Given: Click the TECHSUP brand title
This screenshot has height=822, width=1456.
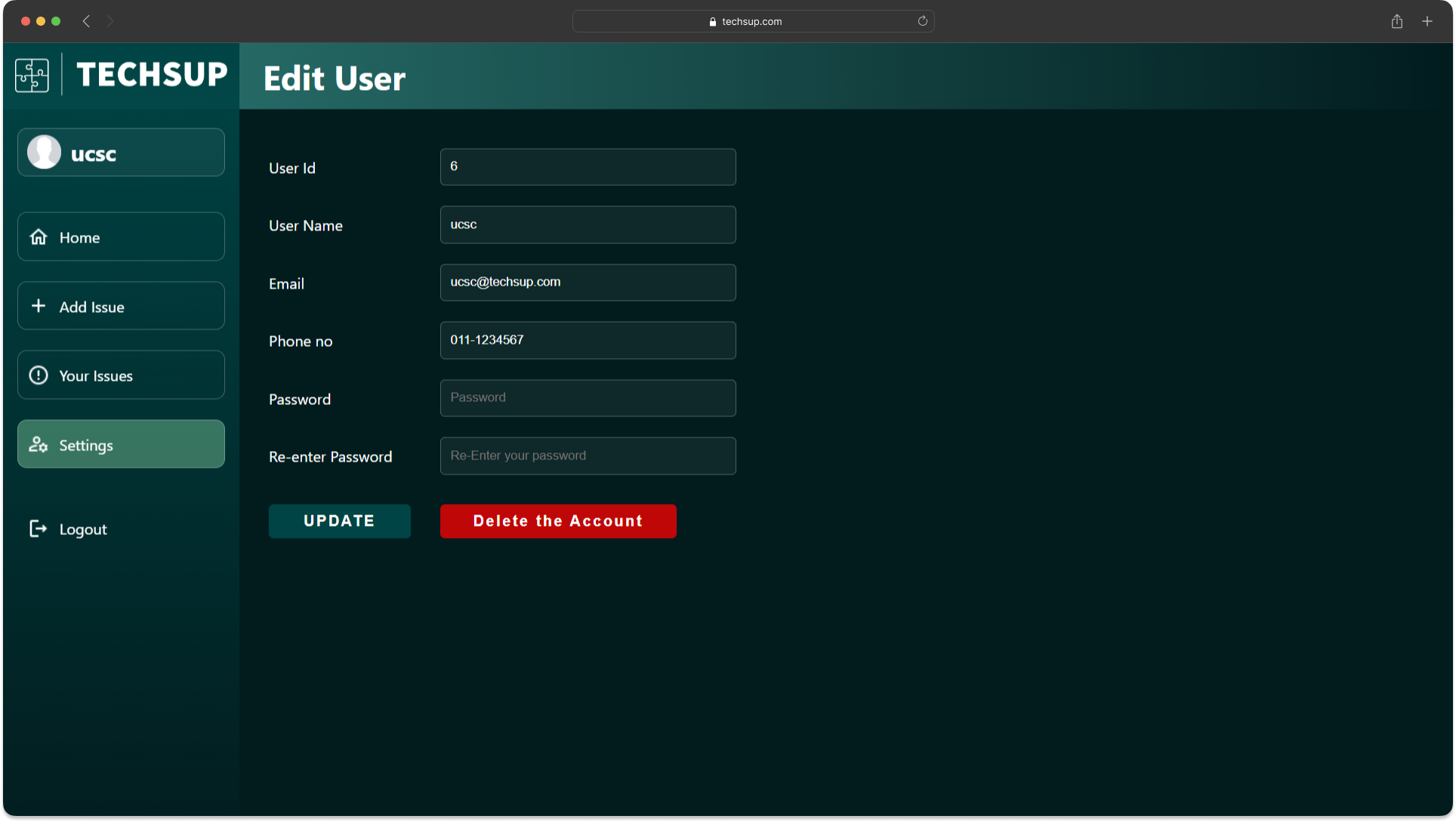Looking at the screenshot, I should coord(152,75).
